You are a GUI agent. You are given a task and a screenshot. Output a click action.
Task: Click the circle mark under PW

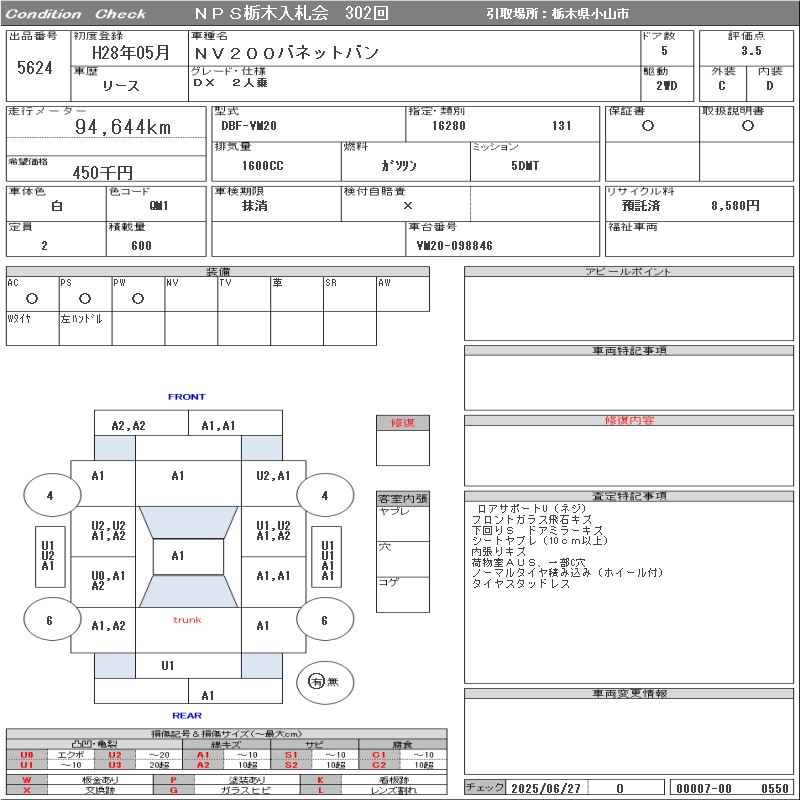[x=138, y=298]
